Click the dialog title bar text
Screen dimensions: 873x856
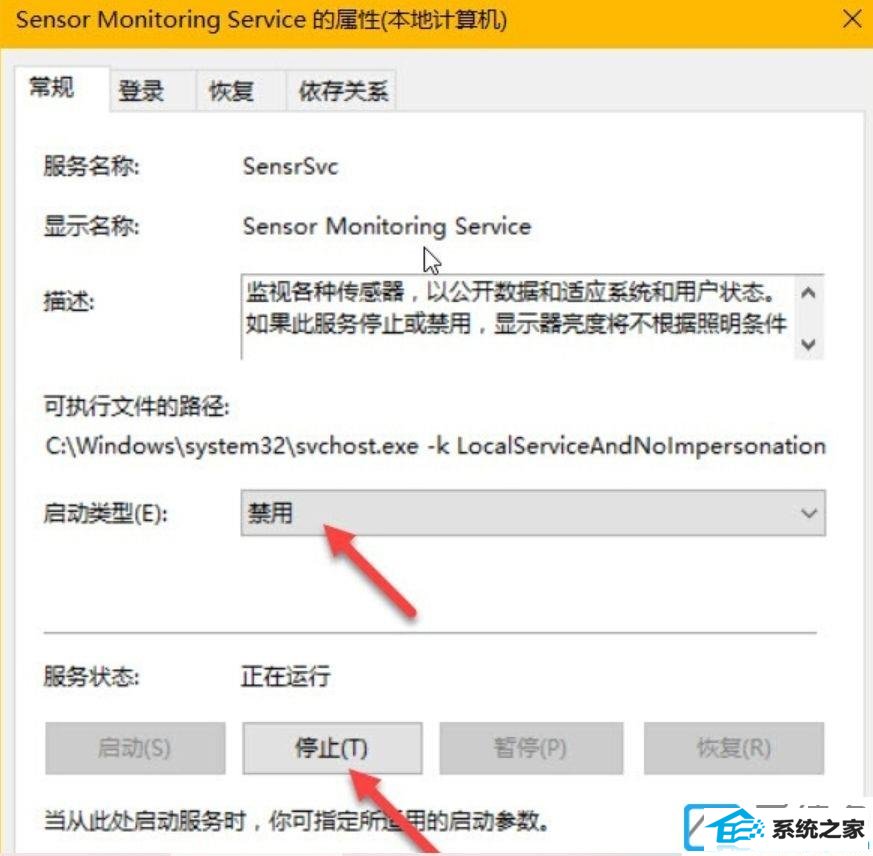pos(261,20)
